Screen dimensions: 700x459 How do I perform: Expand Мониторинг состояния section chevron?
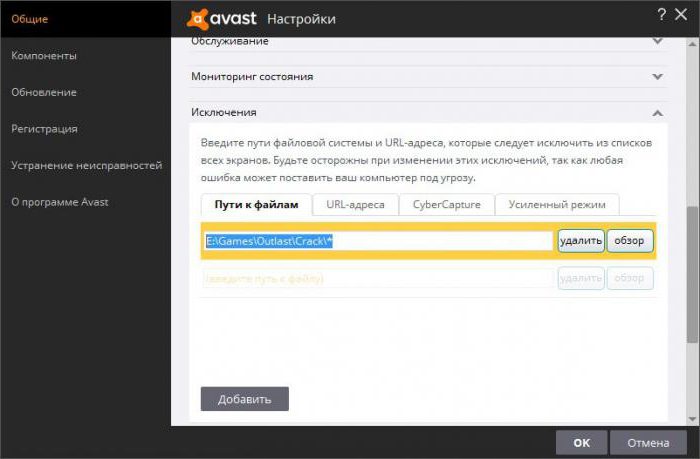pyautogui.click(x=657, y=77)
